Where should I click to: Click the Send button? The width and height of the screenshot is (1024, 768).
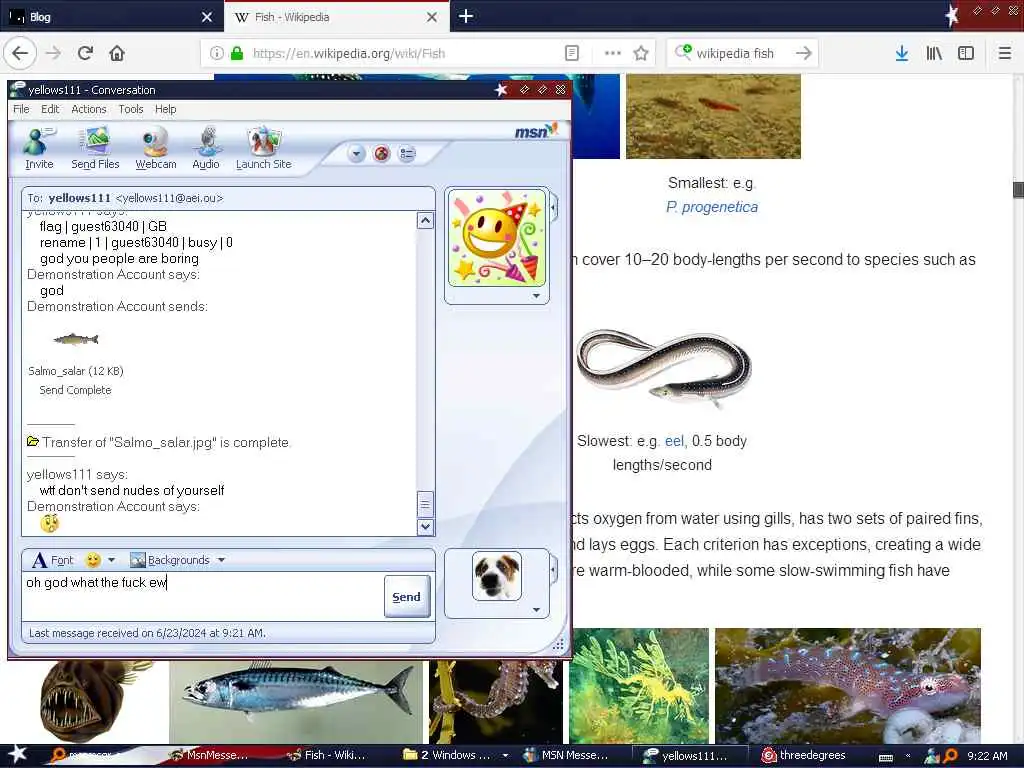coord(406,596)
